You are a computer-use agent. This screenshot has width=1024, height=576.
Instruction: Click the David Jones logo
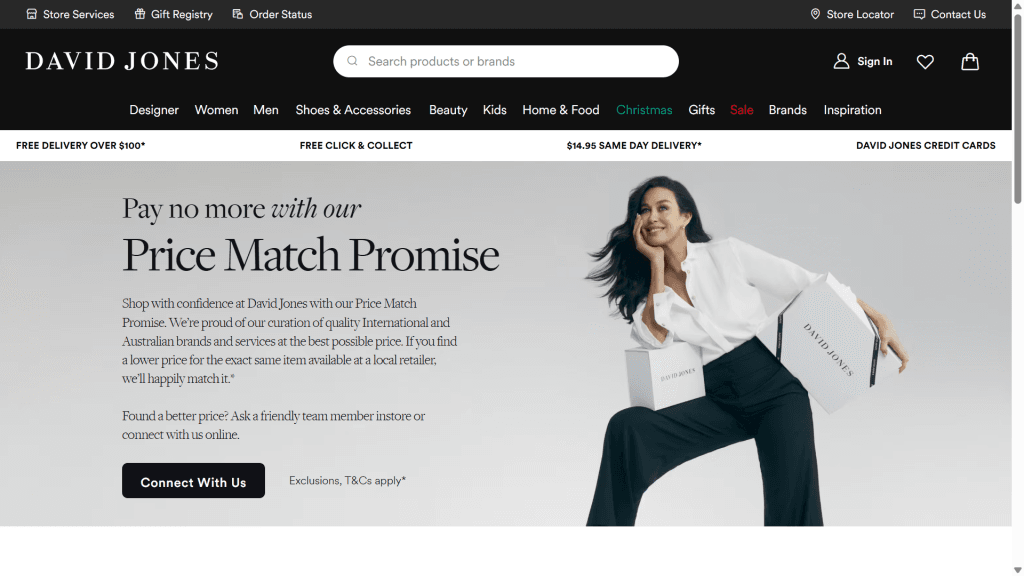122,61
